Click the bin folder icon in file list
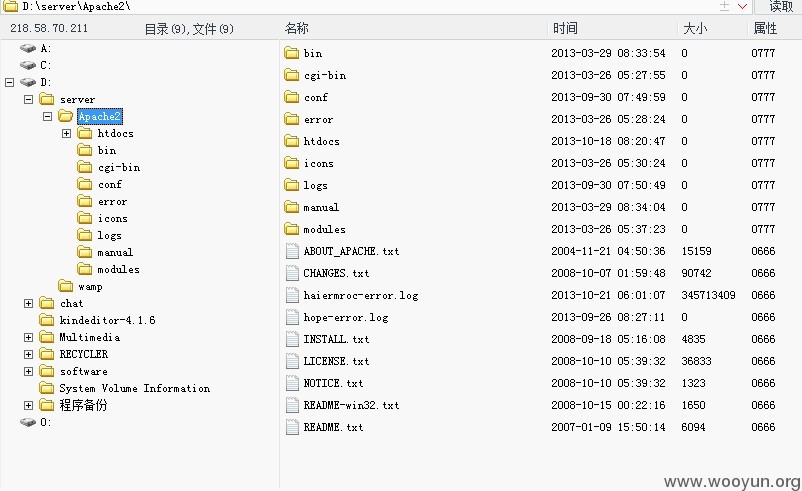 point(292,53)
